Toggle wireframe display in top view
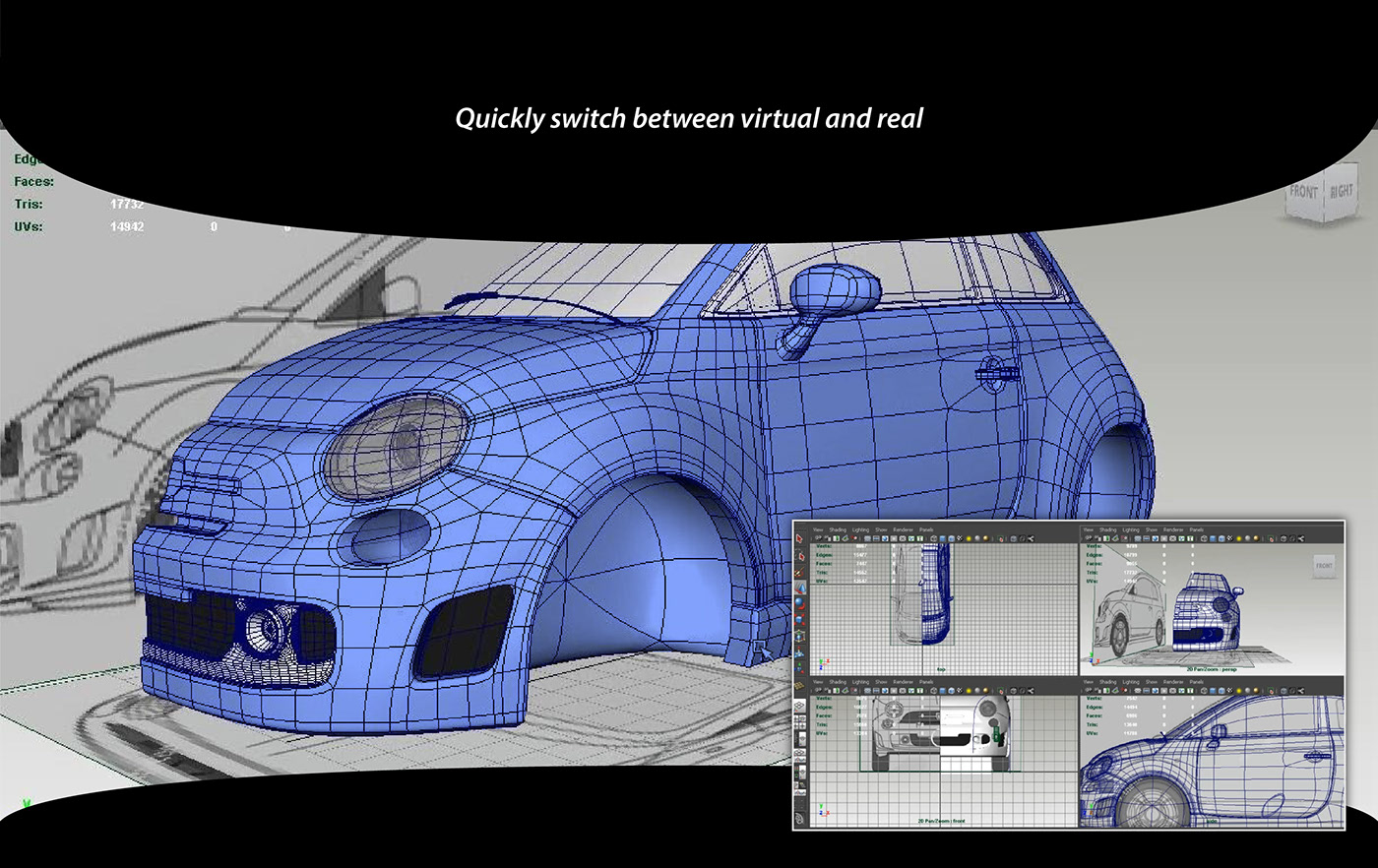The width and height of the screenshot is (1378, 868). pos(934,538)
